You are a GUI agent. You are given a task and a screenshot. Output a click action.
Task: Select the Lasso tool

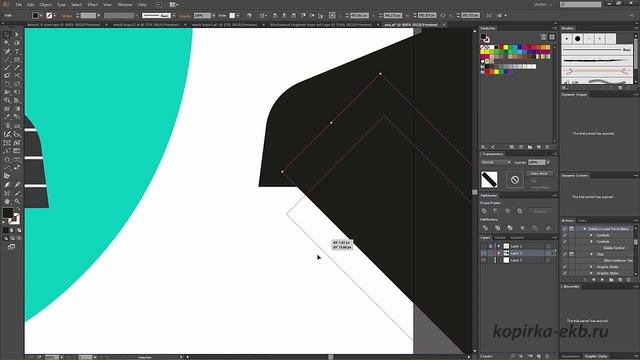(x=17, y=43)
